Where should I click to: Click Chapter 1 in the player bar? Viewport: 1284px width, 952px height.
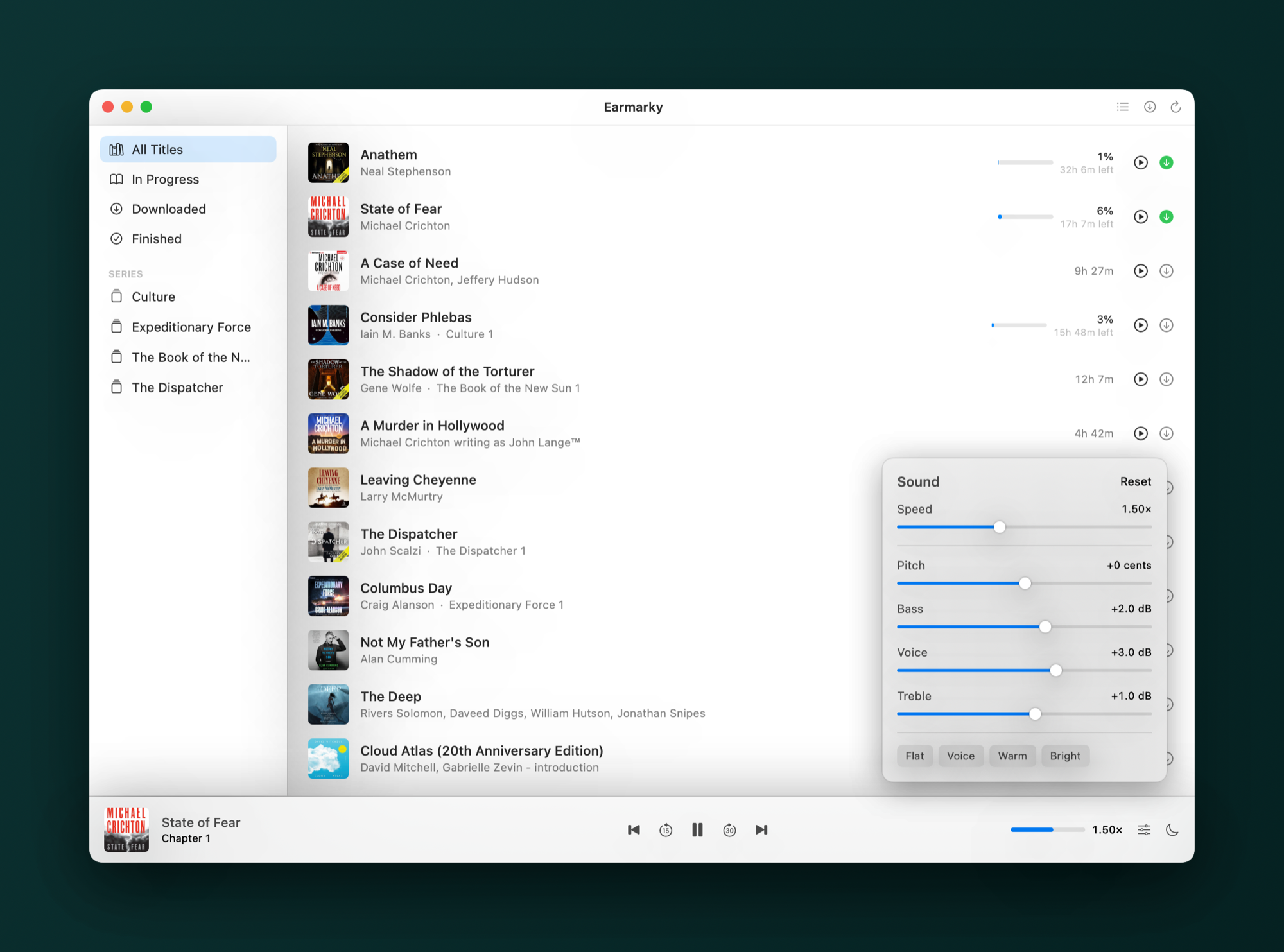186,838
